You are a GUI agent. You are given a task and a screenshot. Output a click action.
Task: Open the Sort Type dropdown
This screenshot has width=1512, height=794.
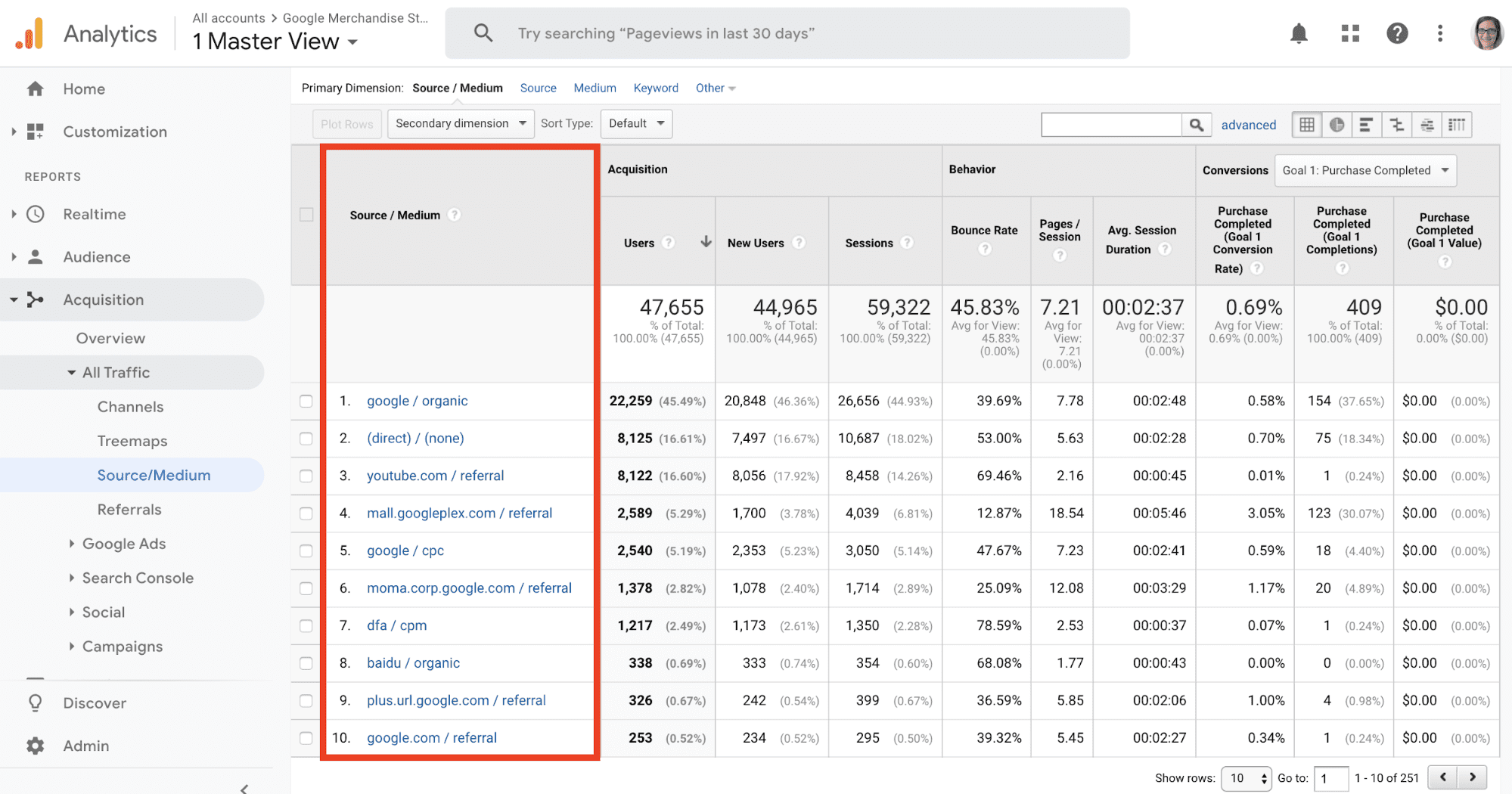click(635, 123)
